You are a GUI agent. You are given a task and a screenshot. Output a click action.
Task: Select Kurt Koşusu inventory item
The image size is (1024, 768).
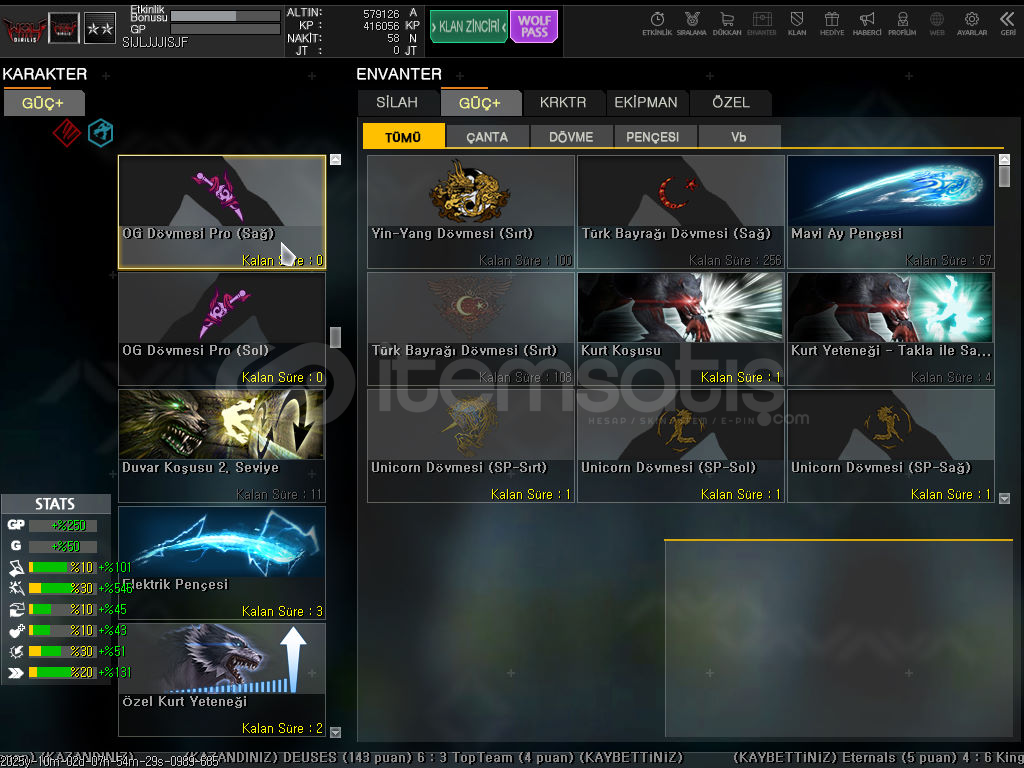[x=681, y=328]
